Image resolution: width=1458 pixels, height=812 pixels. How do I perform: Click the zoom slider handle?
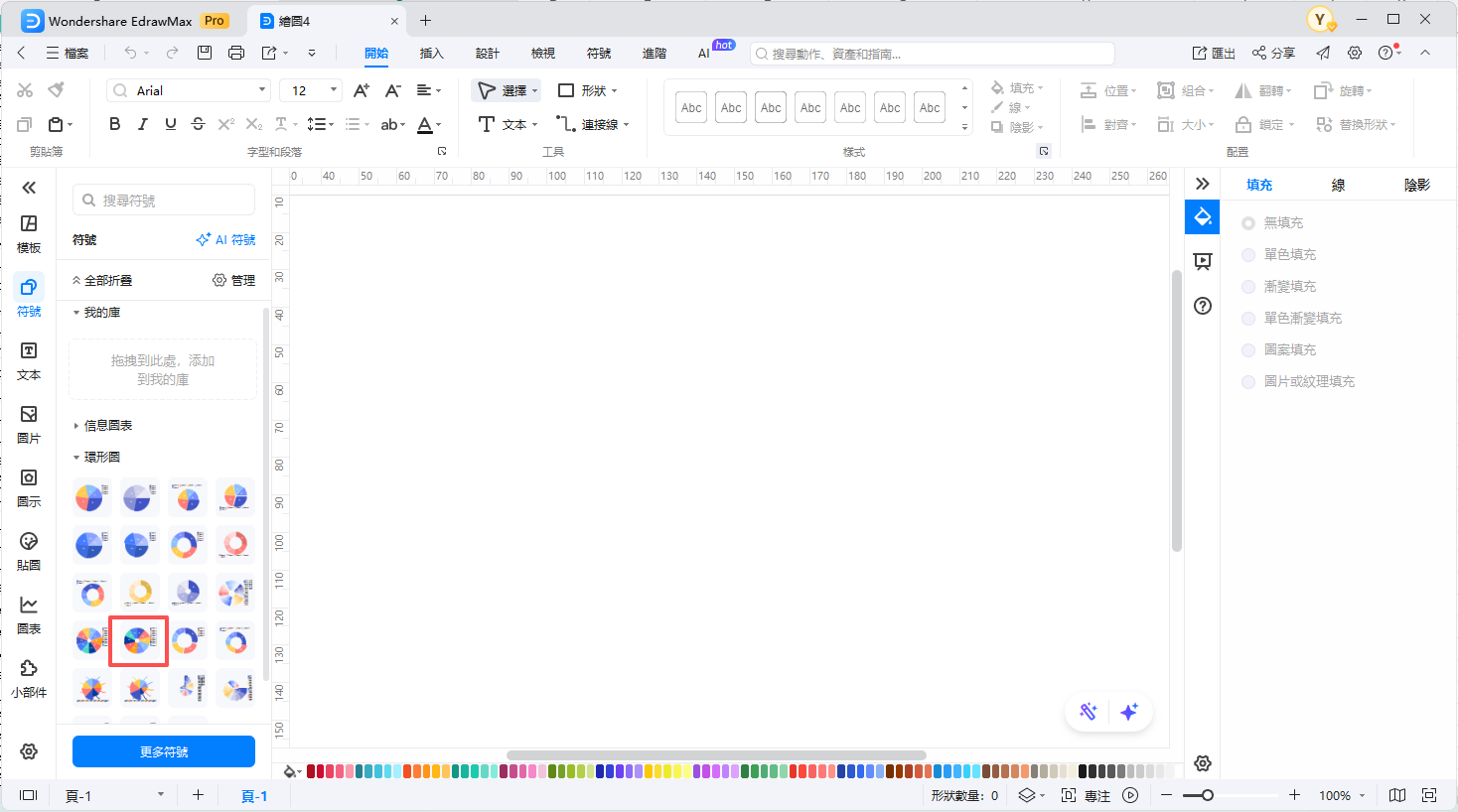(1207, 795)
